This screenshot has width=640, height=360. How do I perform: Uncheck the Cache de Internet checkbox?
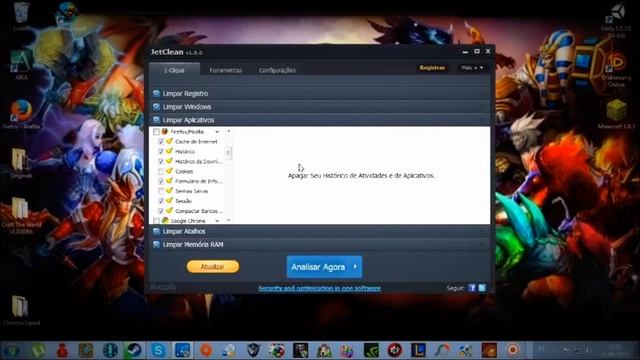point(161,142)
